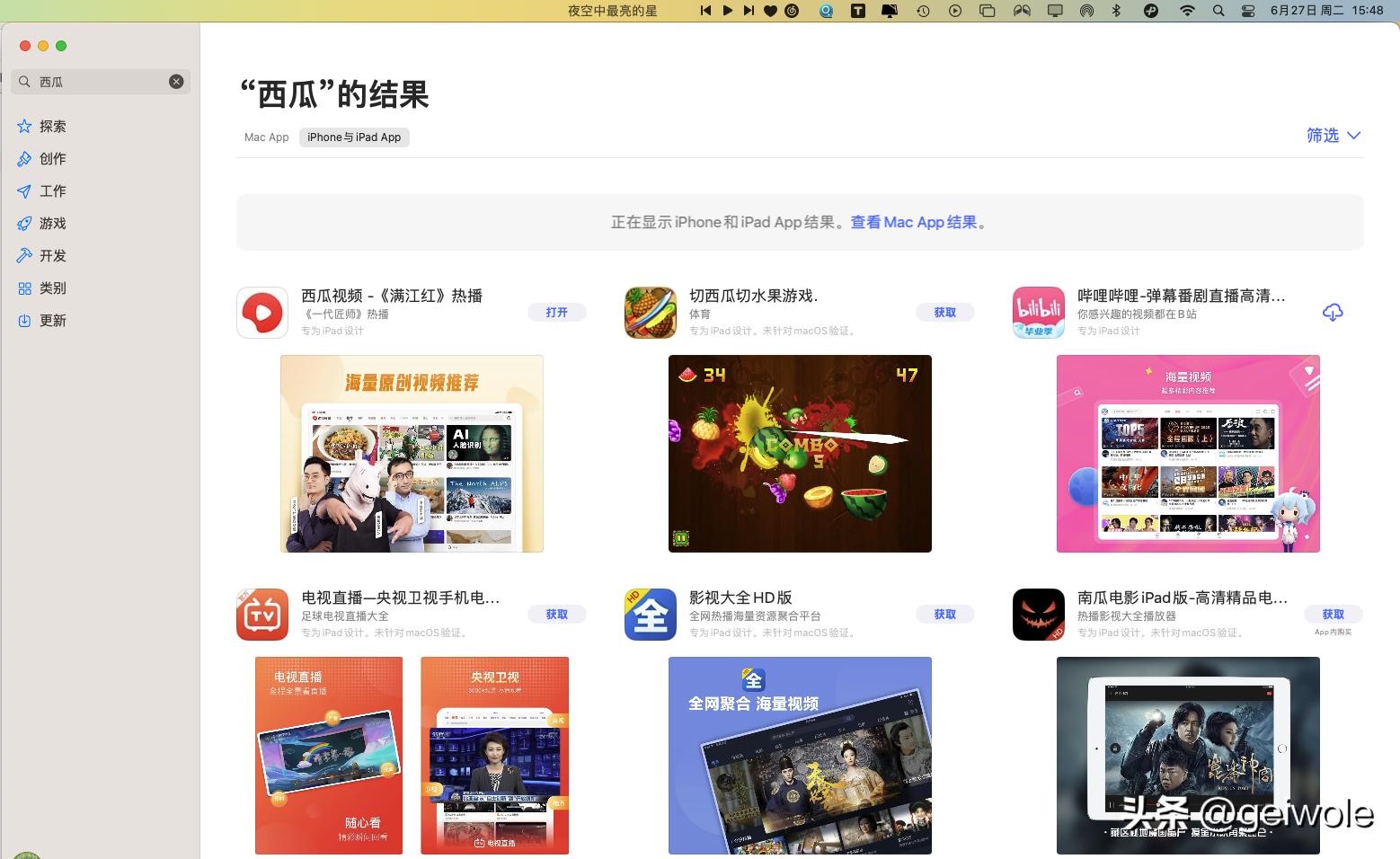
Task: View app 类别 listing
Action: [x=51, y=288]
